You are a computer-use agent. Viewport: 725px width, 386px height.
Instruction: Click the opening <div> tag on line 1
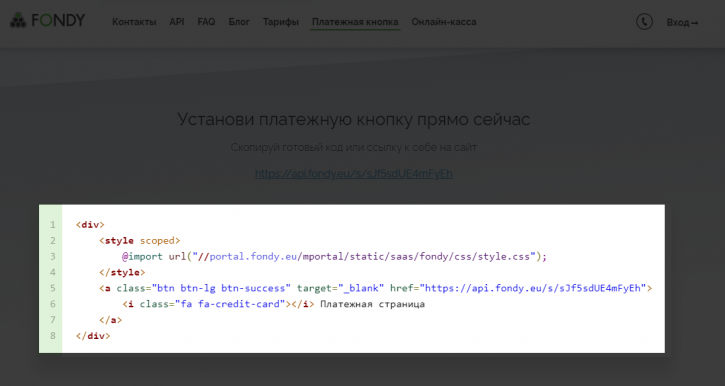pos(90,225)
